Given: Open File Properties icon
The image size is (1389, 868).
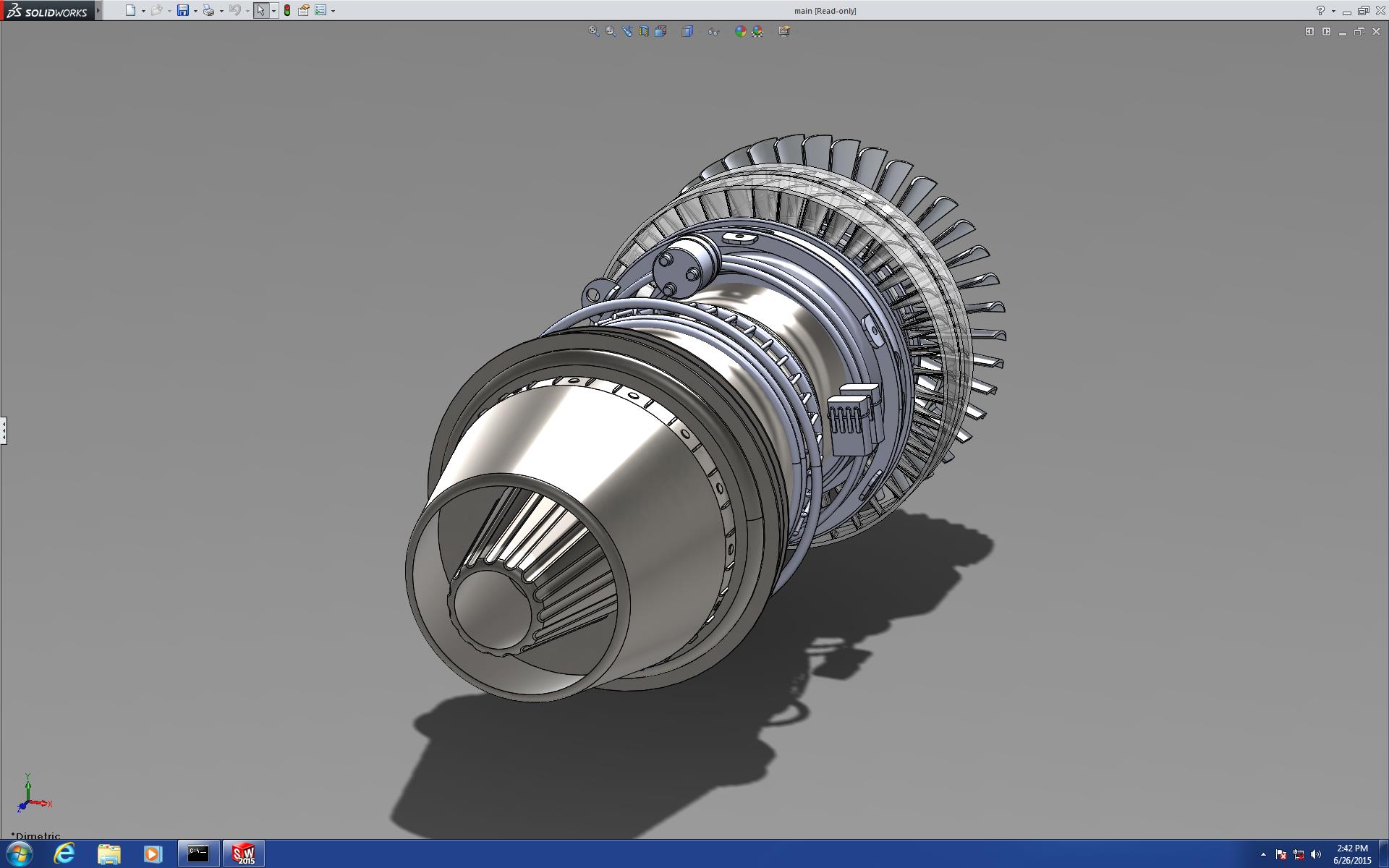Looking at the screenshot, I should coord(304,10).
